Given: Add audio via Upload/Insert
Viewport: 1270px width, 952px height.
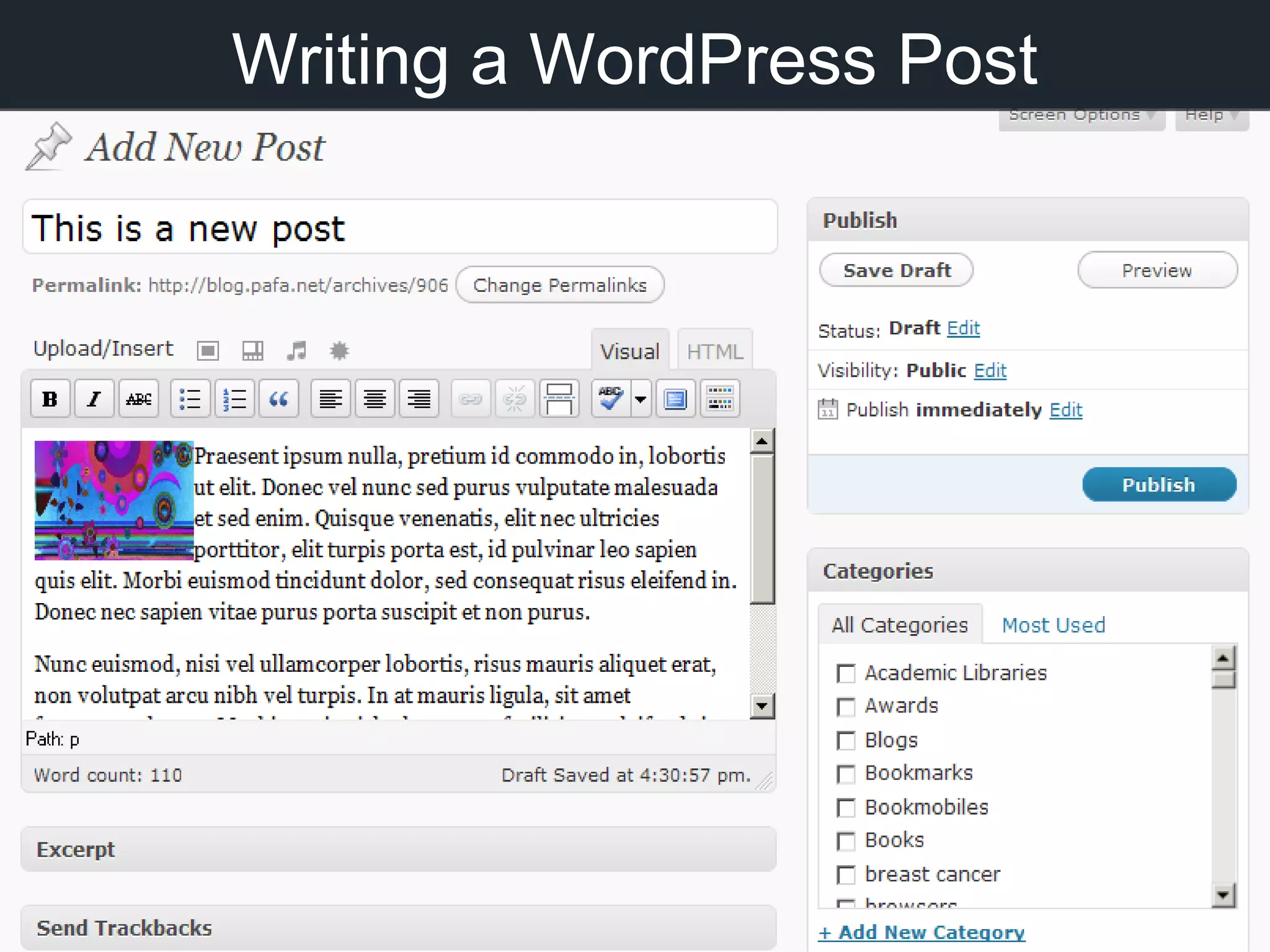Looking at the screenshot, I should coord(296,351).
